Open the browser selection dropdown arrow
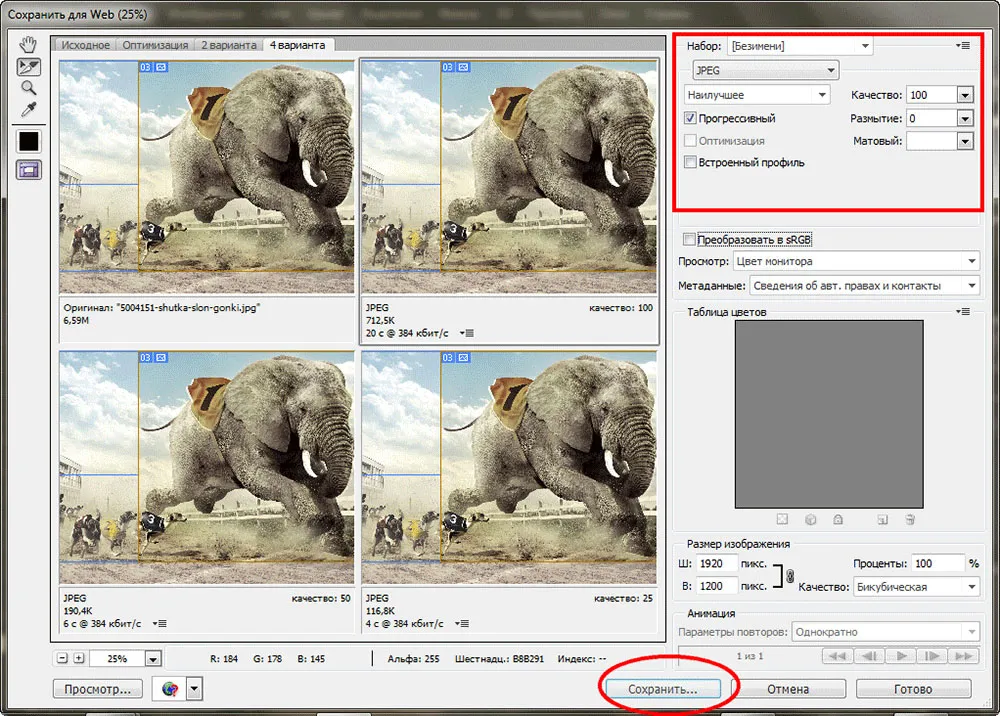The image size is (1000, 716). tap(195, 689)
